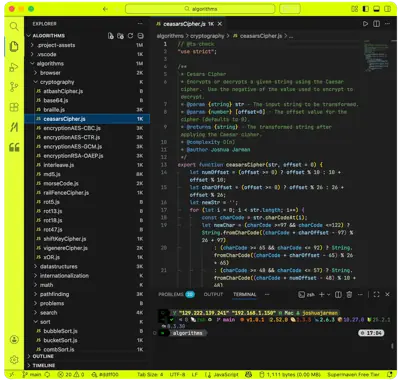Open notifications bell in status bar
Image resolution: width=400 pixels, height=382 pixels.
[390, 375]
